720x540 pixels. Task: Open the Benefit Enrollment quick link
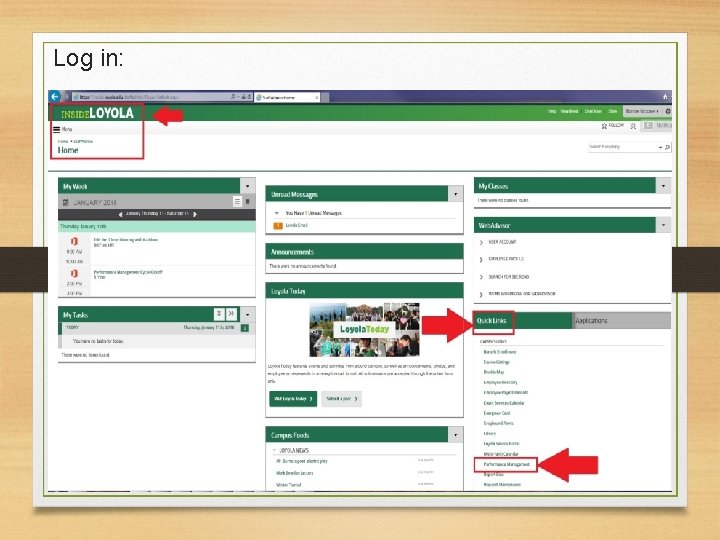[500, 352]
